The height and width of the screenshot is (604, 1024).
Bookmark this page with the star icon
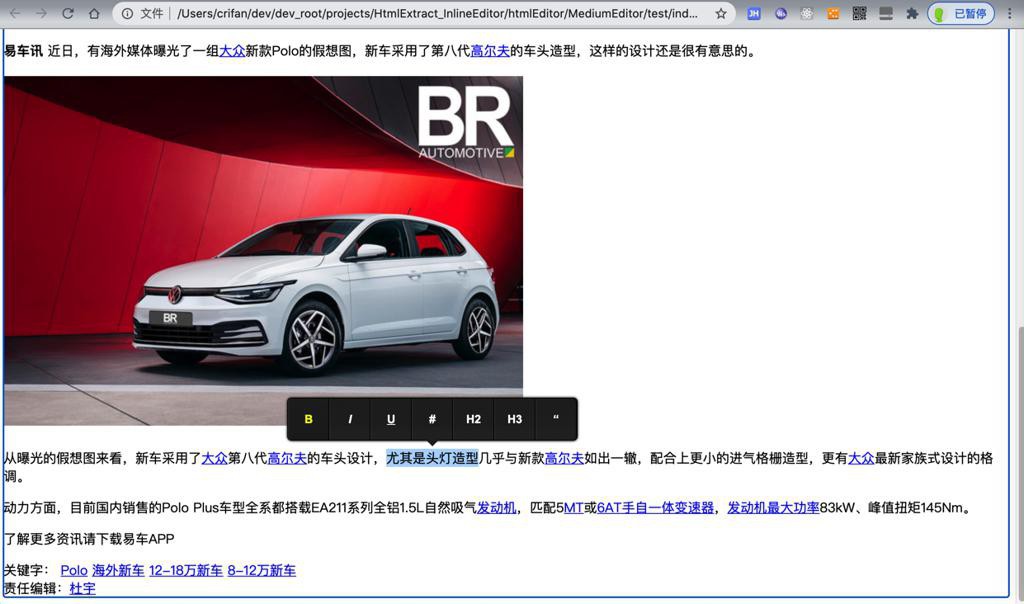pos(721,13)
